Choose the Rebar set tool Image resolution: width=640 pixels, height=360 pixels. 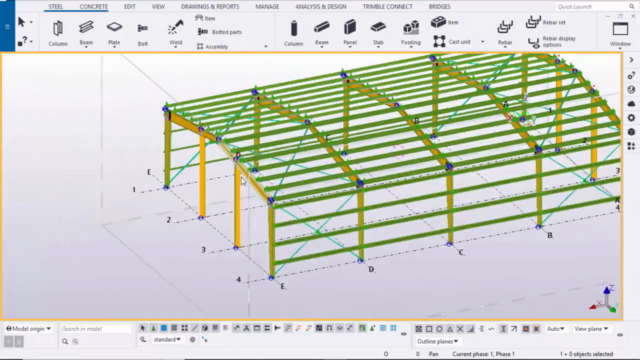[545, 22]
